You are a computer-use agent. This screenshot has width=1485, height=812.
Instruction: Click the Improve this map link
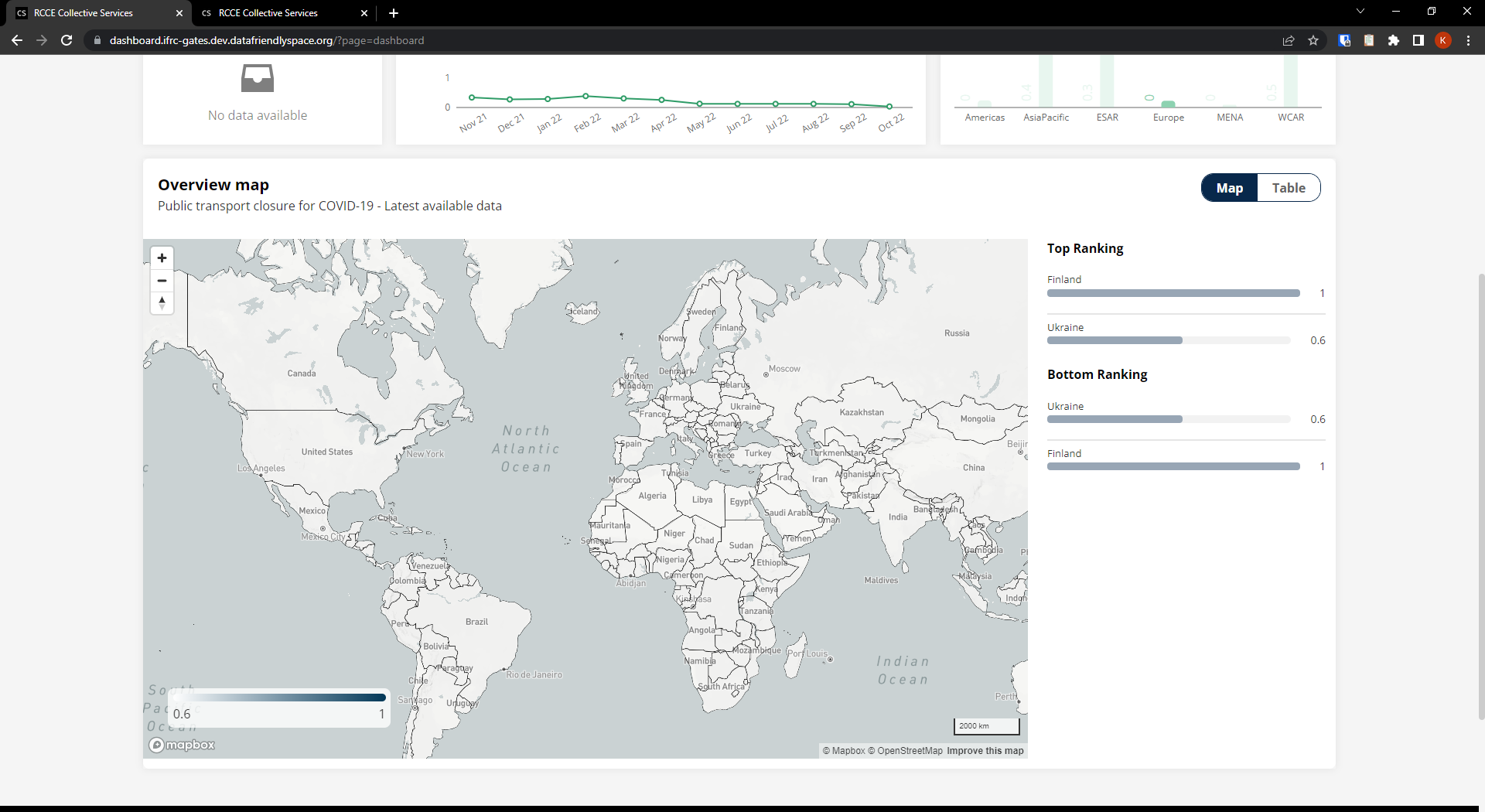[x=985, y=750]
